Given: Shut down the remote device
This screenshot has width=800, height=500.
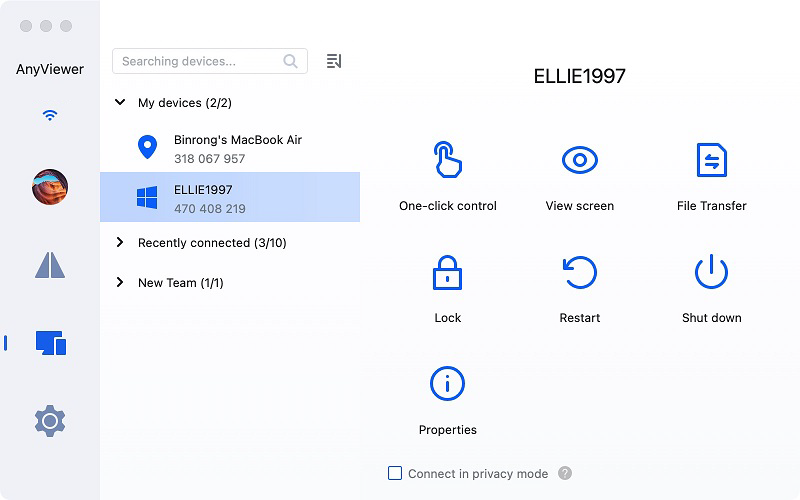Looking at the screenshot, I should tap(711, 273).
